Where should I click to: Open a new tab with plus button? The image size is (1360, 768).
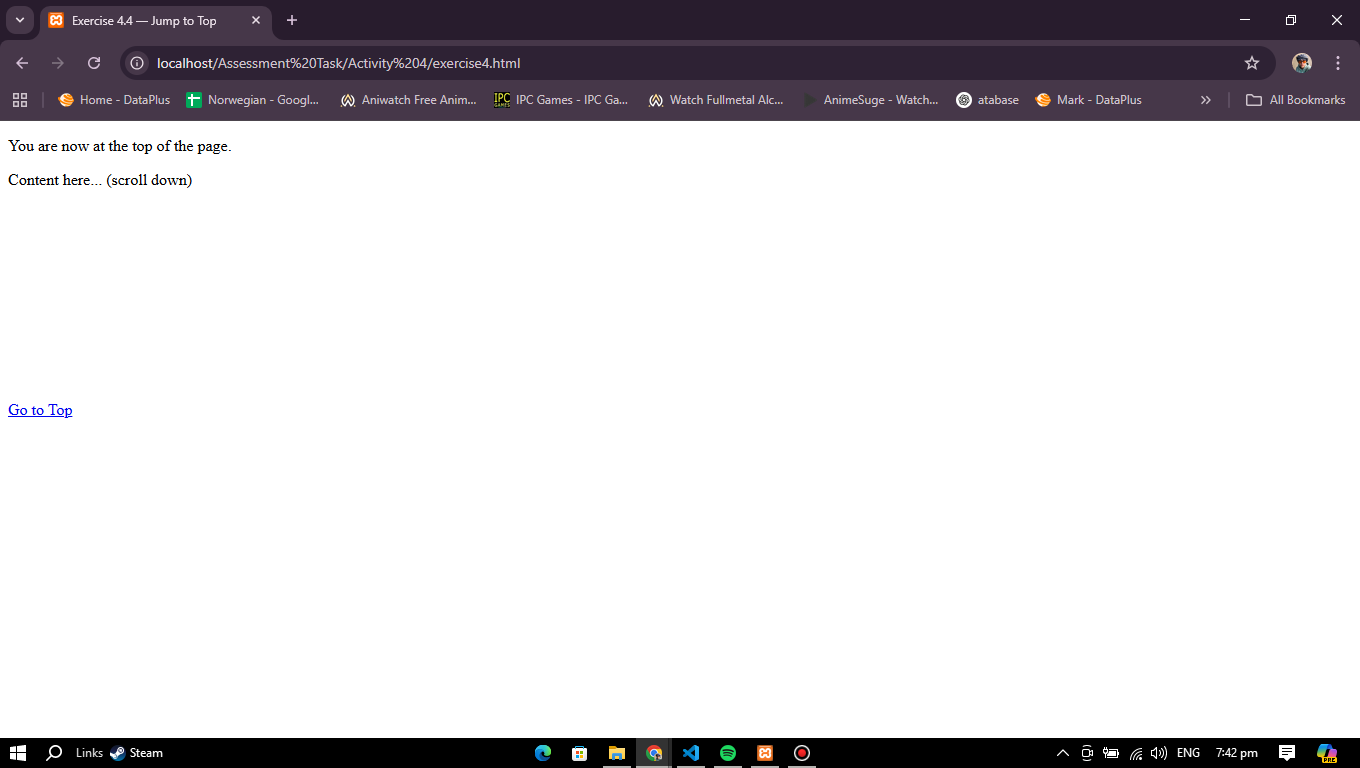click(x=292, y=20)
